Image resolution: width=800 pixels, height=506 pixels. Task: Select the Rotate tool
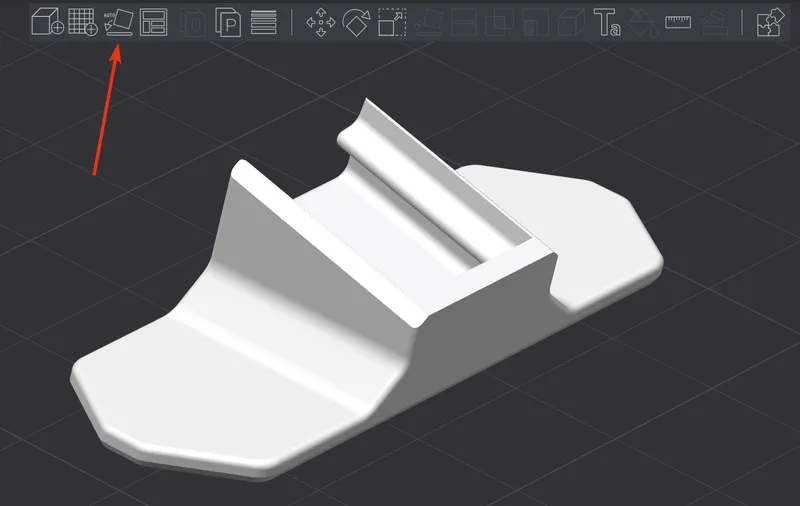click(356, 22)
